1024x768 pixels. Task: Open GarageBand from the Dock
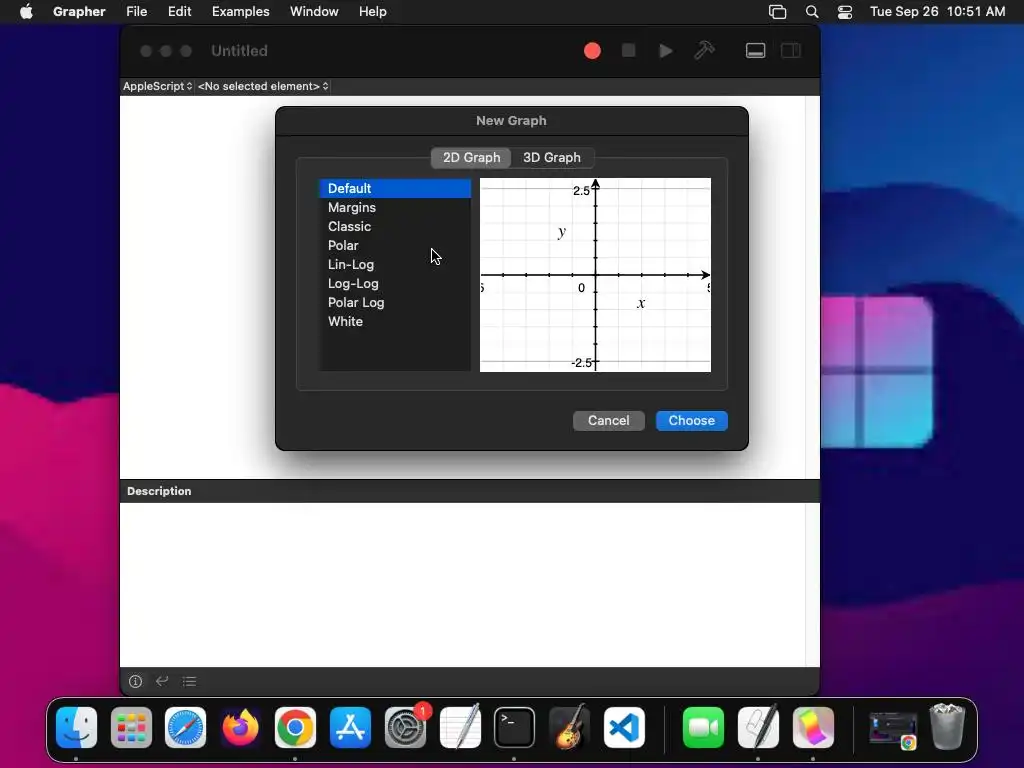pyautogui.click(x=569, y=728)
